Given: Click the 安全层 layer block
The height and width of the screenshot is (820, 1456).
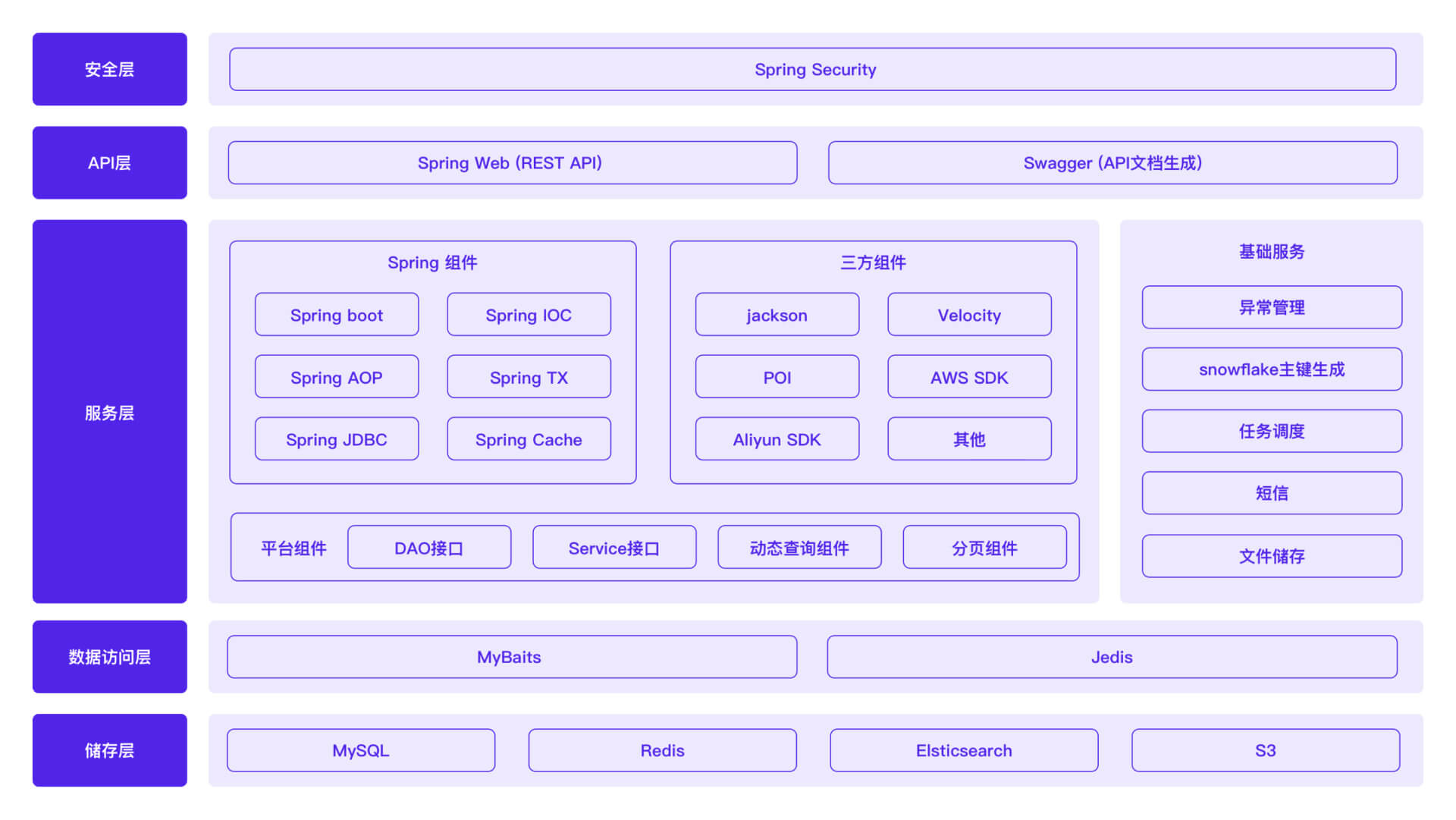Looking at the screenshot, I should (x=109, y=69).
